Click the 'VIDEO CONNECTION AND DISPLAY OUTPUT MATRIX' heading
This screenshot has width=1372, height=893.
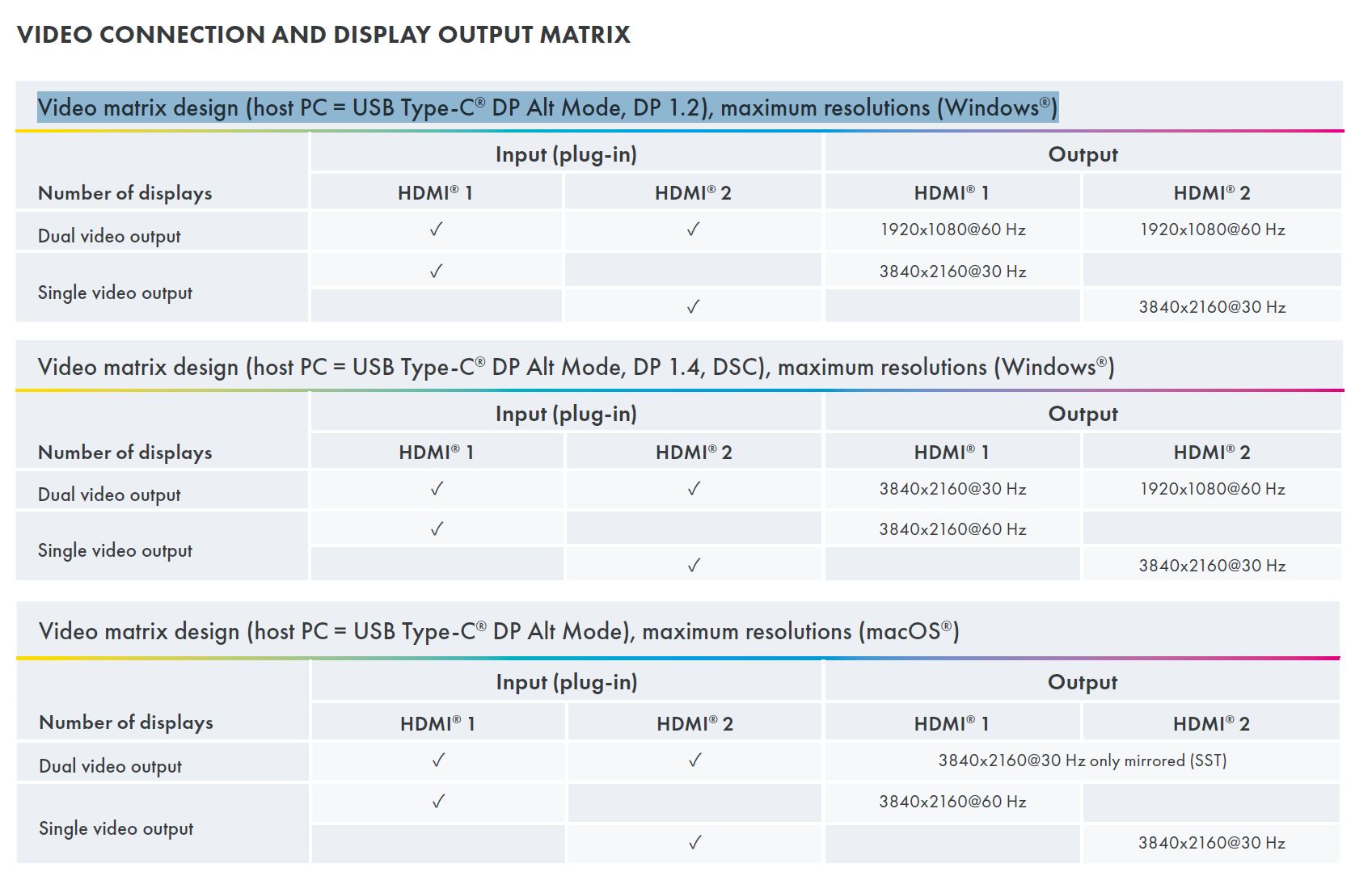pos(323,35)
